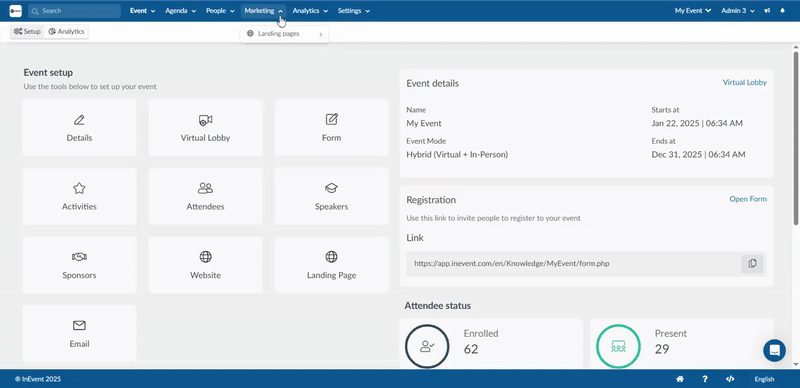Open the Virtual Lobby camera tile
The height and width of the screenshot is (388, 800).
tap(205, 128)
